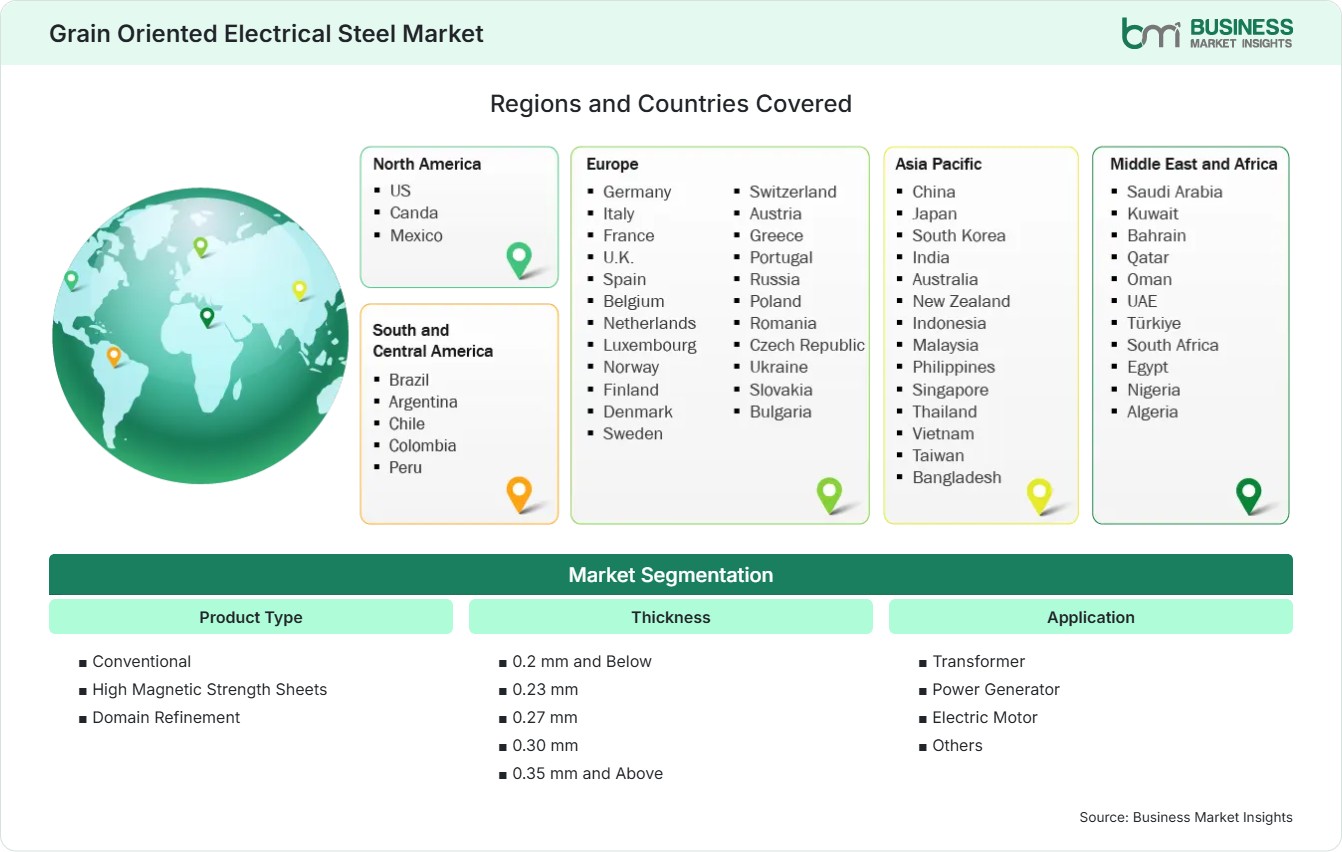Click 'Türkiye' in Middle East and Africa list
The width and height of the screenshot is (1342, 852).
[x=1154, y=323]
